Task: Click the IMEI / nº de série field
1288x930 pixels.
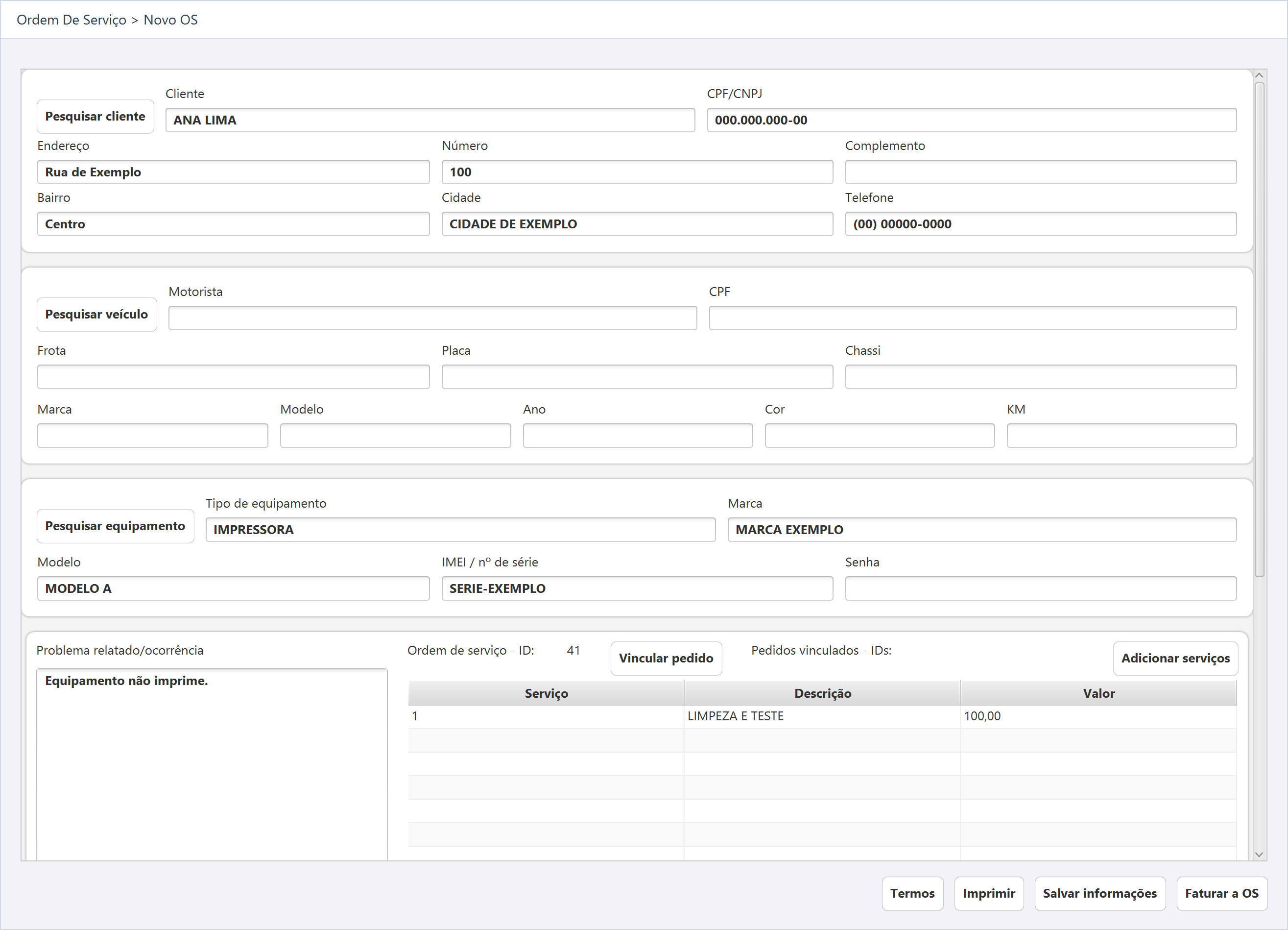Action: pos(637,588)
